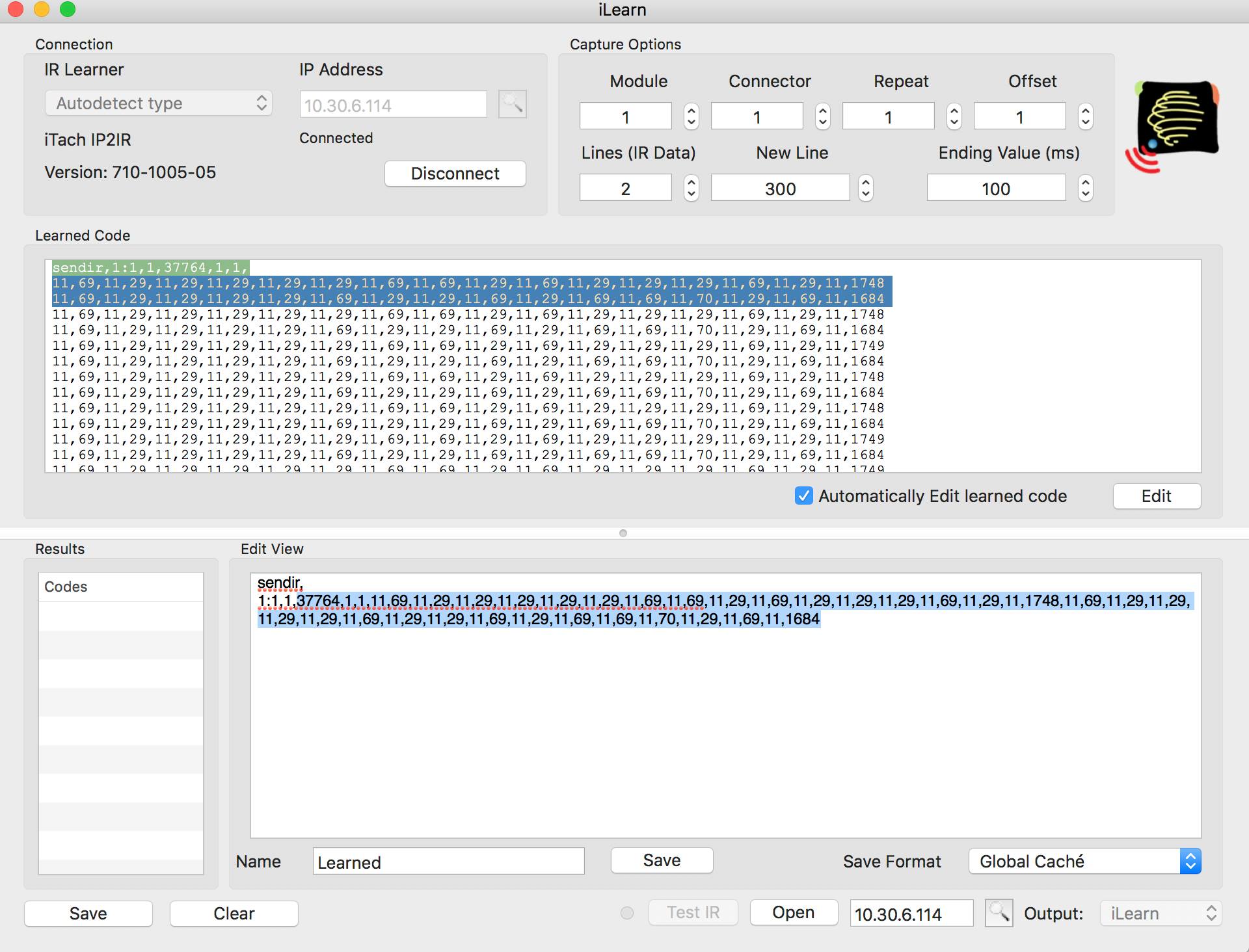Image resolution: width=1249 pixels, height=952 pixels.
Task: Click the Repeat count stepper
Action: point(954,117)
